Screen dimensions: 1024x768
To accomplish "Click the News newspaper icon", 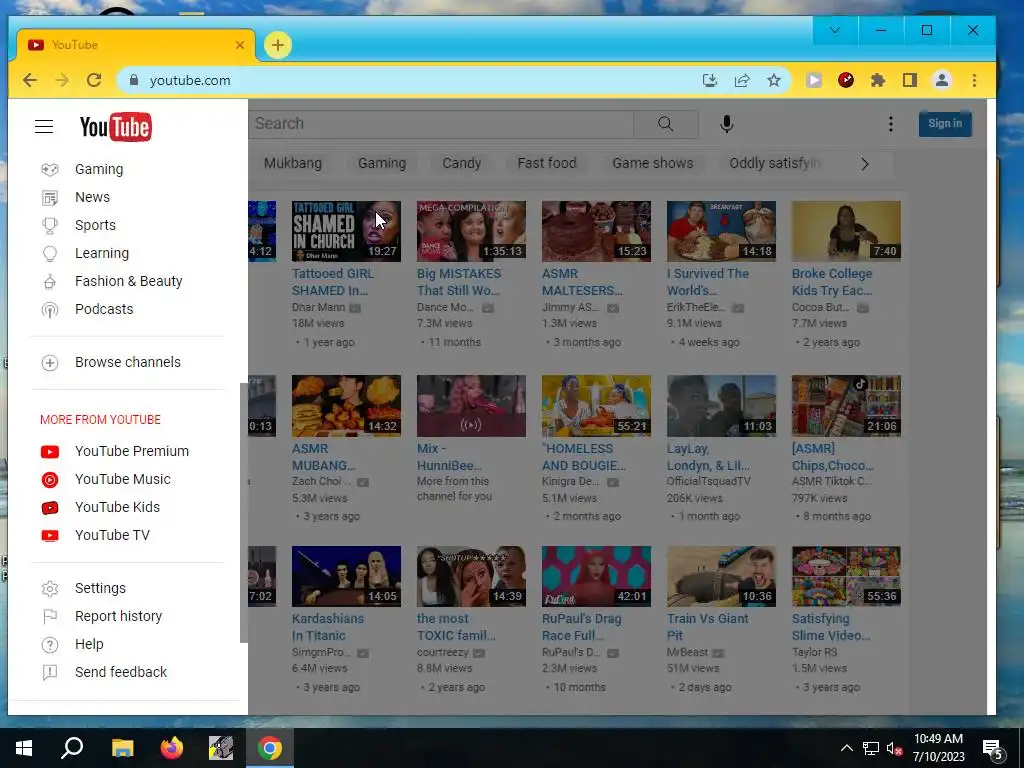I will coord(50,198).
